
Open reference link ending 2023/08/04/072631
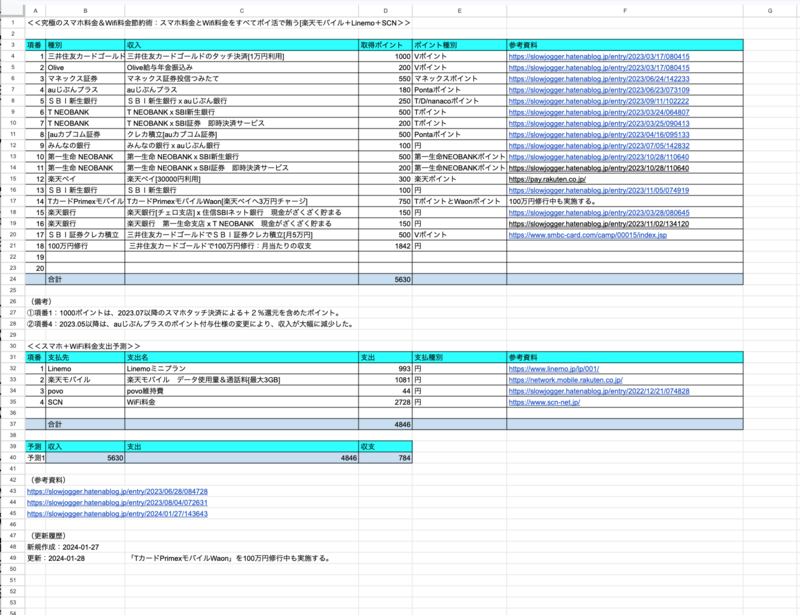(x=117, y=503)
